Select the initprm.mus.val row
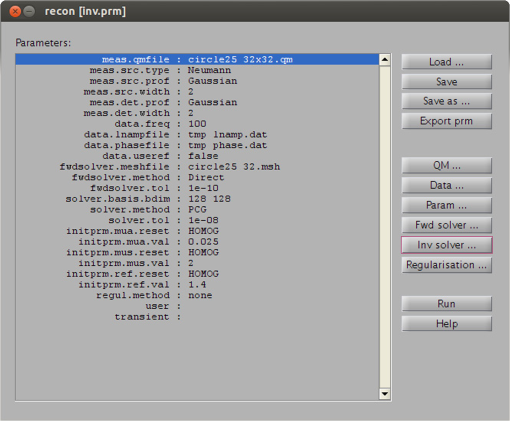This screenshot has height=421, width=510. tap(197, 263)
